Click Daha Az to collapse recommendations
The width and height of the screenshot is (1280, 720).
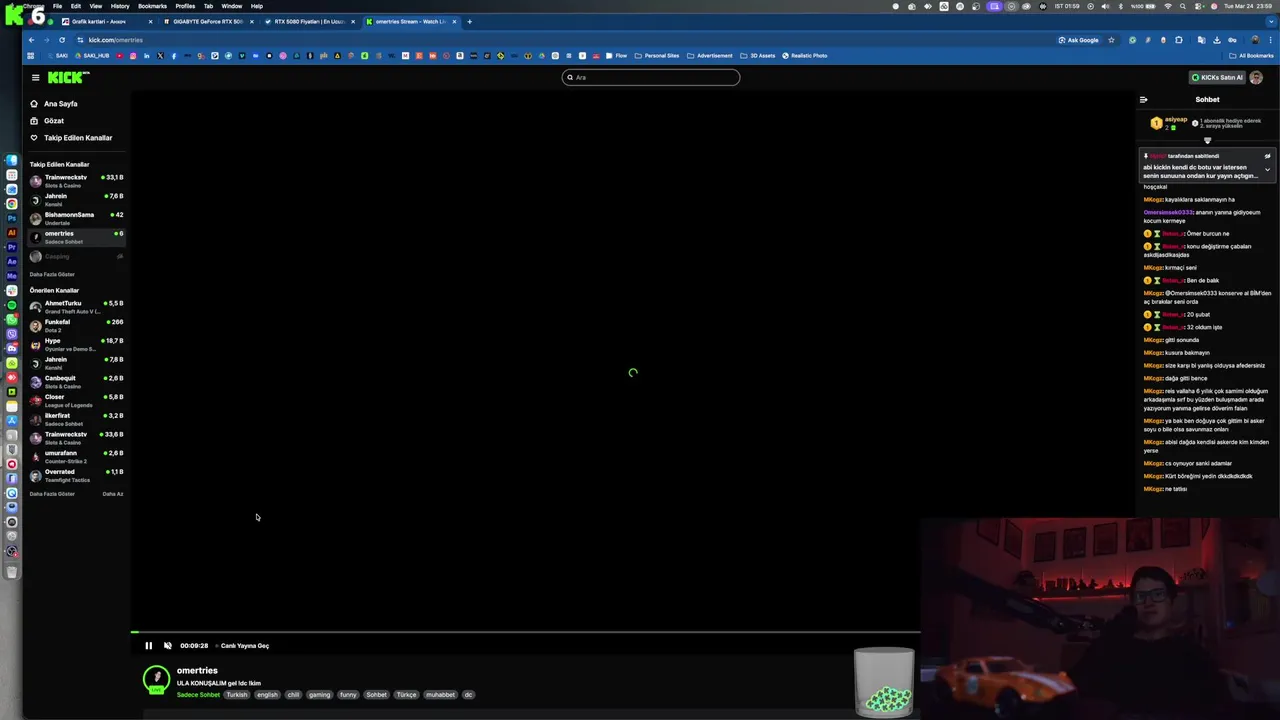[x=113, y=494]
